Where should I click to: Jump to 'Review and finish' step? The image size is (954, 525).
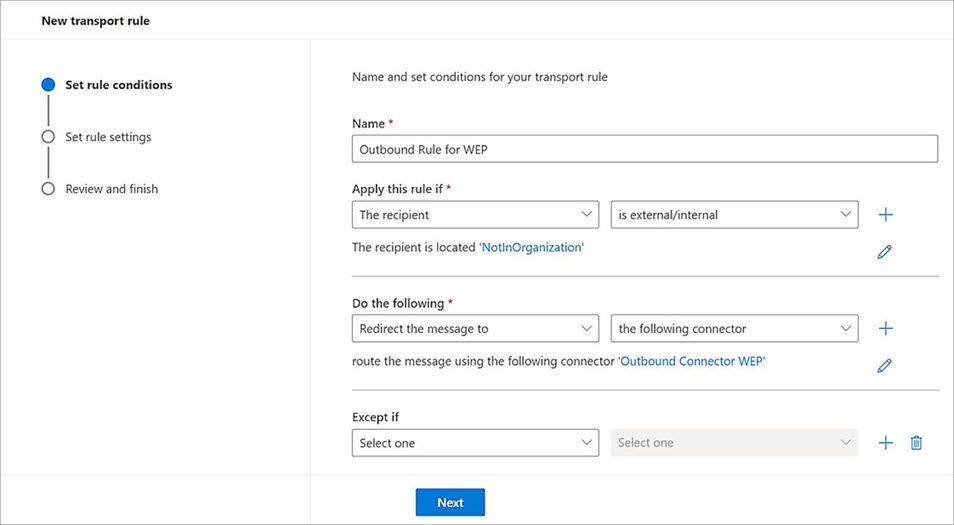pos(111,189)
